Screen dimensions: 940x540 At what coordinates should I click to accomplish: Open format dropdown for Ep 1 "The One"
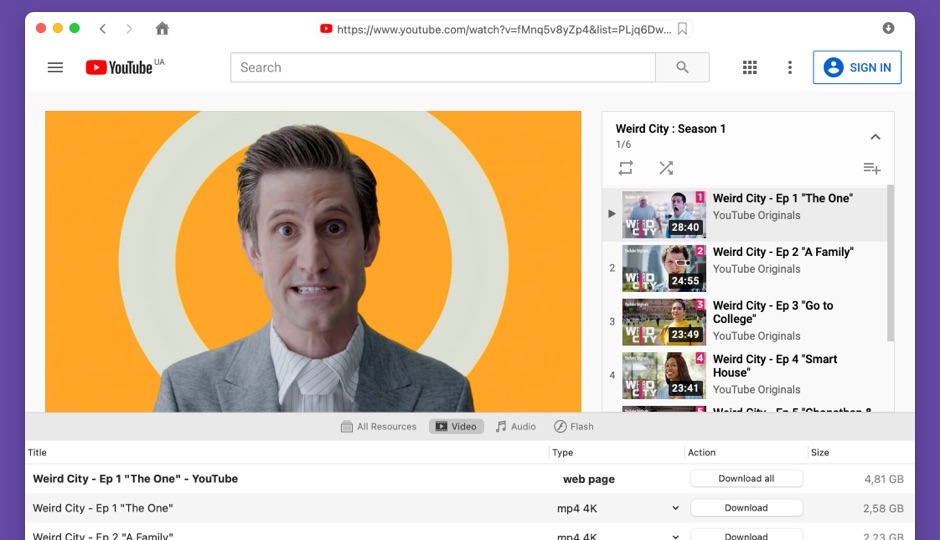click(x=676, y=508)
